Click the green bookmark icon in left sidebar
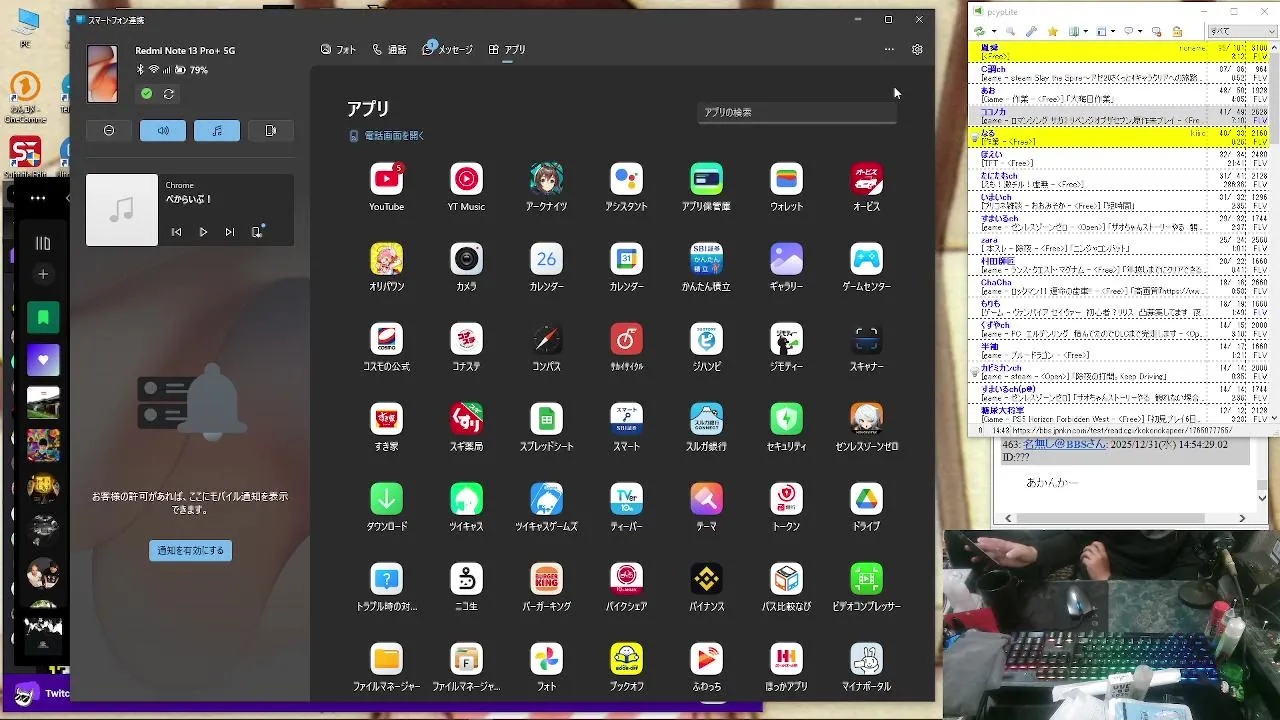 click(x=43, y=317)
